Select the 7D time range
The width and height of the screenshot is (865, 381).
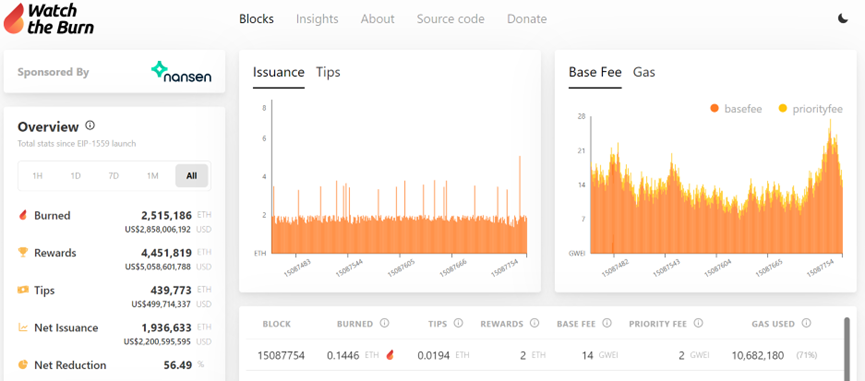114,176
